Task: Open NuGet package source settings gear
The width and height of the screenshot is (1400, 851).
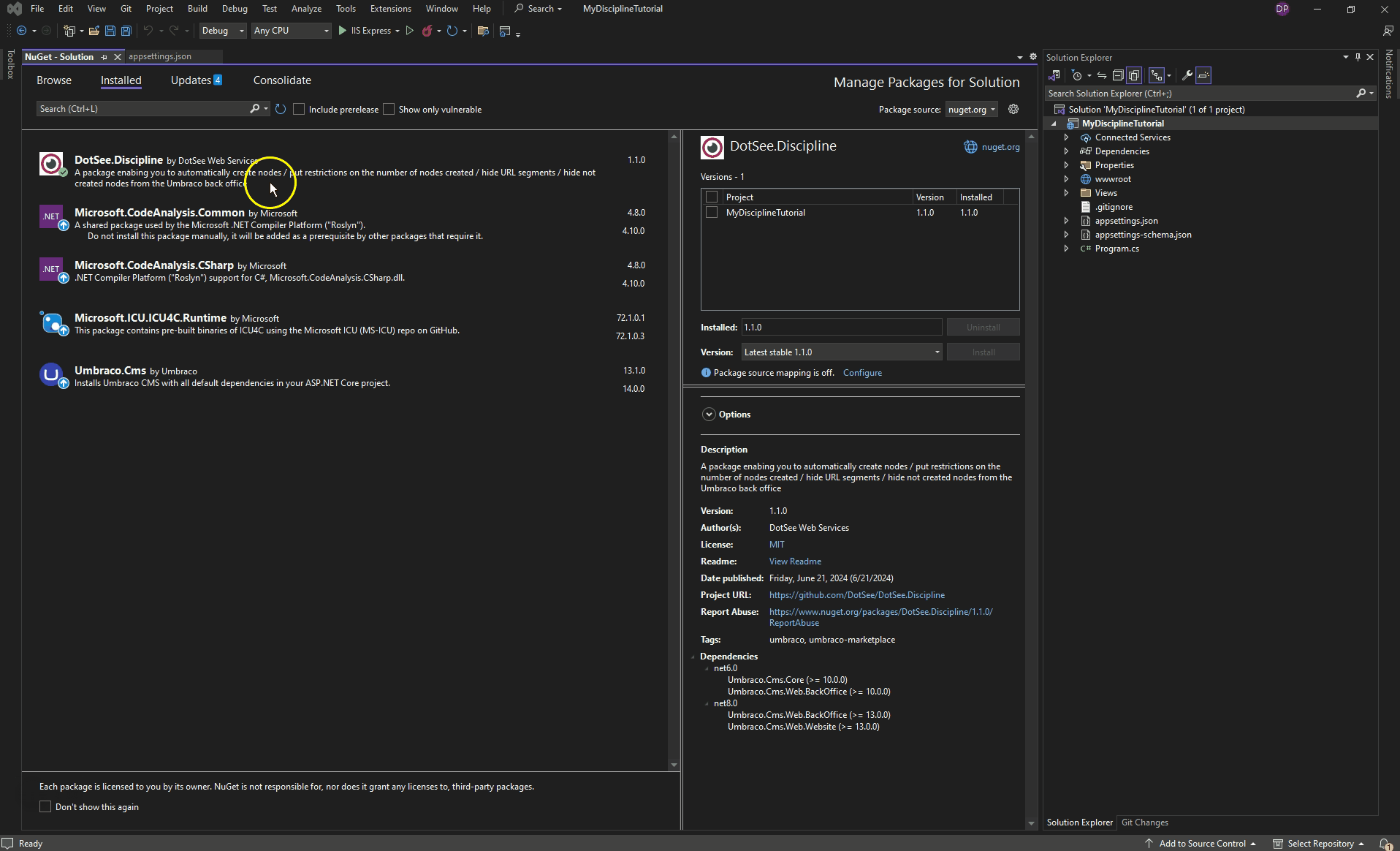Action: coord(1013,109)
